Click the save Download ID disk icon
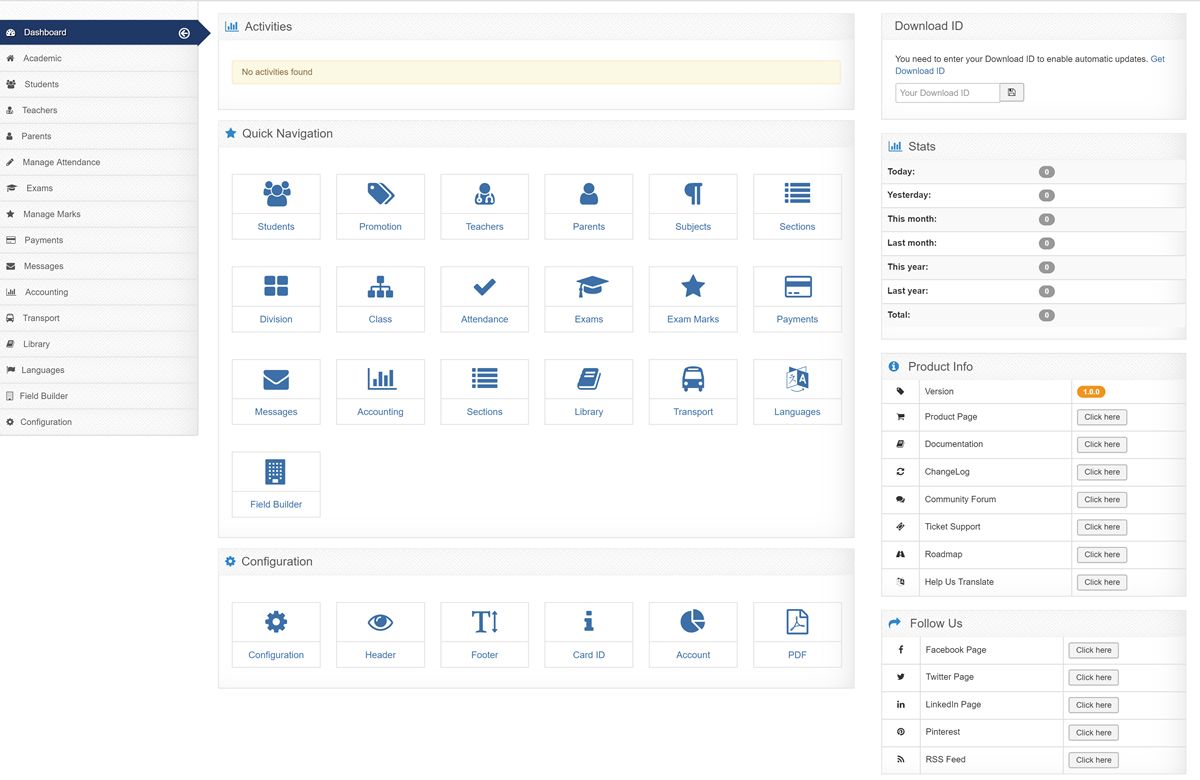The height and width of the screenshot is (780, 1200). 1012,93
